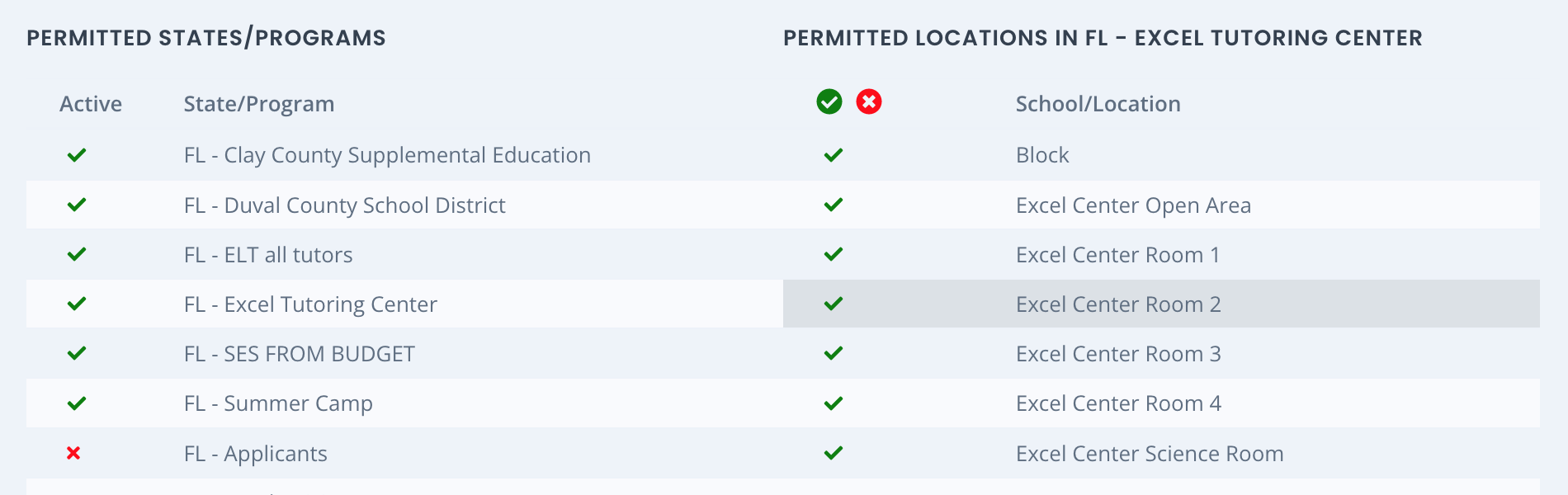Select the FL - Excel Tutoring Center program
The image size is (1568, 495).
[310, 304]
